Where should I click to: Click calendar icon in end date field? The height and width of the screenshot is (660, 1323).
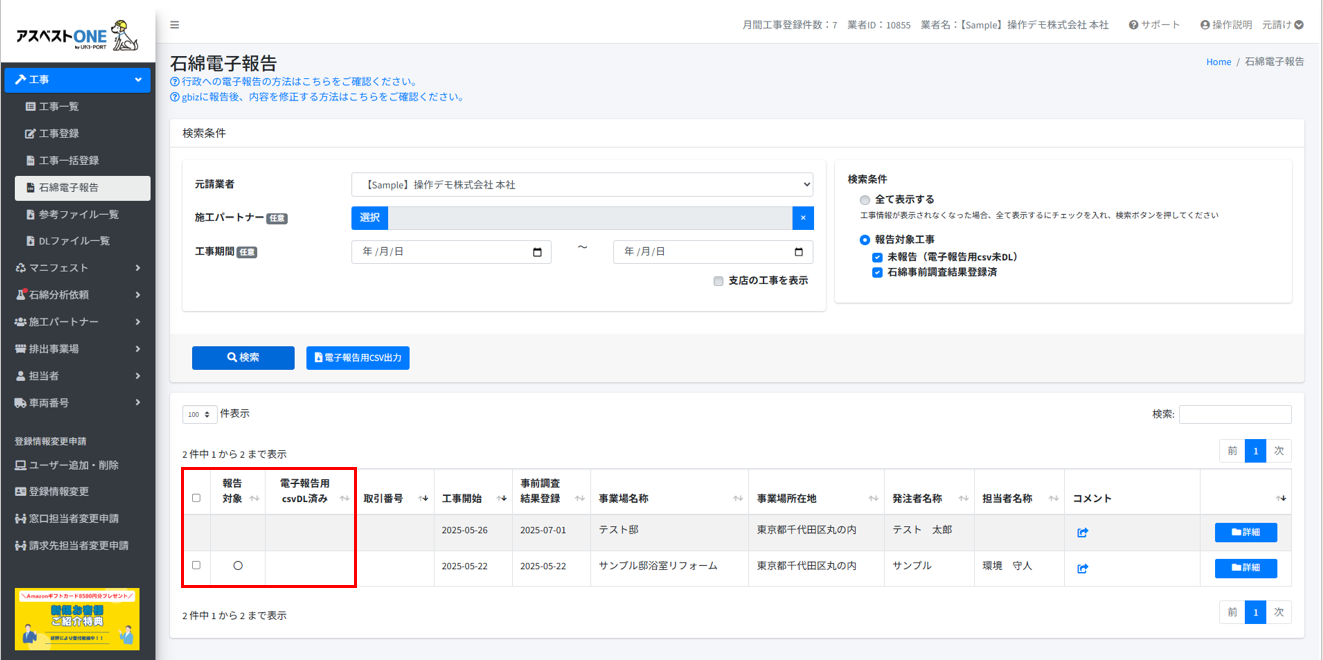798,252
